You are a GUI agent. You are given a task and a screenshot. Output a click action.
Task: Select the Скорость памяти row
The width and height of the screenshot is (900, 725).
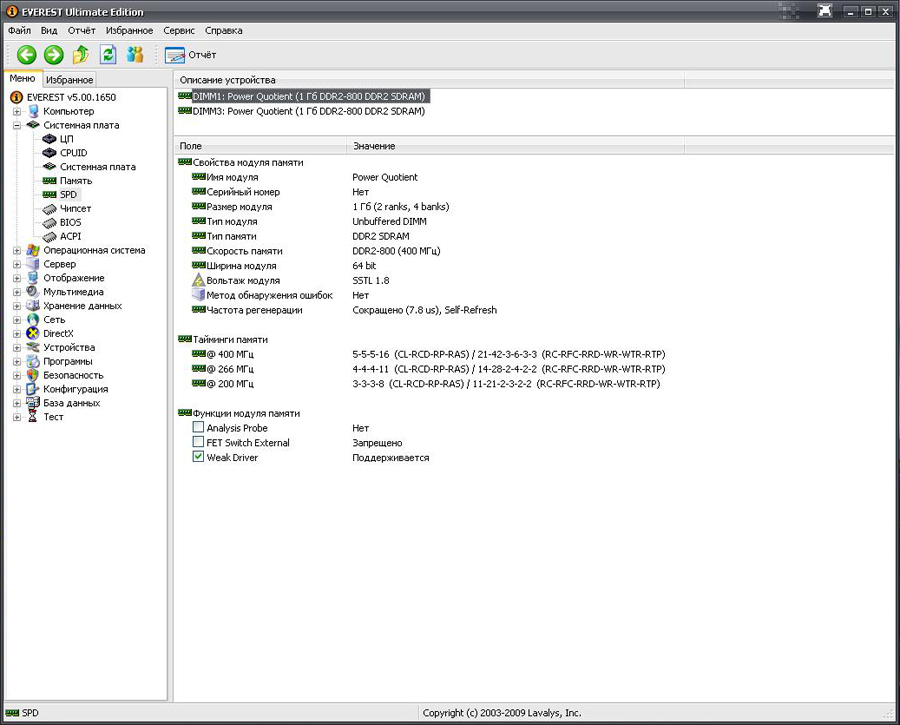click(316, 251)
